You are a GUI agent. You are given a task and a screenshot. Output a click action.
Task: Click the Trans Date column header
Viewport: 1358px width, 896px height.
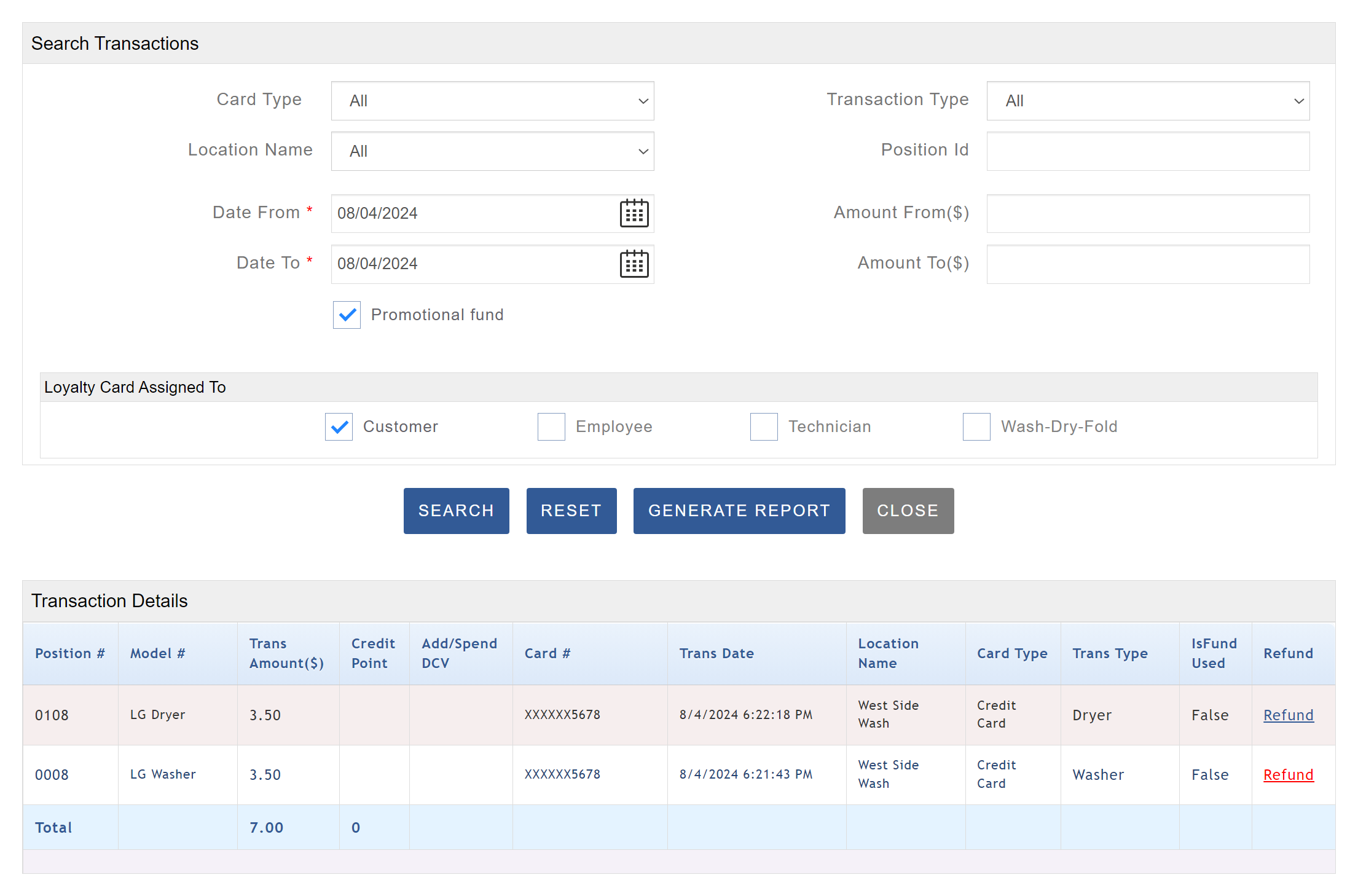click(716, 653)
